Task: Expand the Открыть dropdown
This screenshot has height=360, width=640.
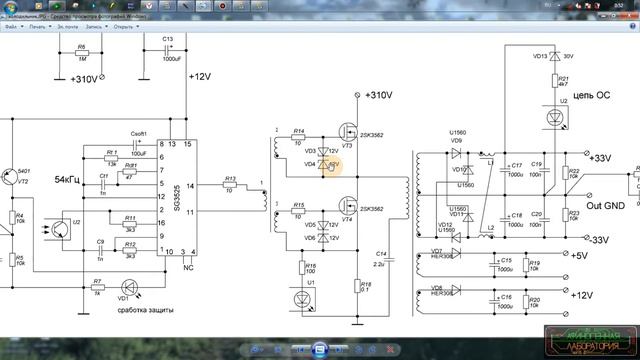Action: point(126,27)
